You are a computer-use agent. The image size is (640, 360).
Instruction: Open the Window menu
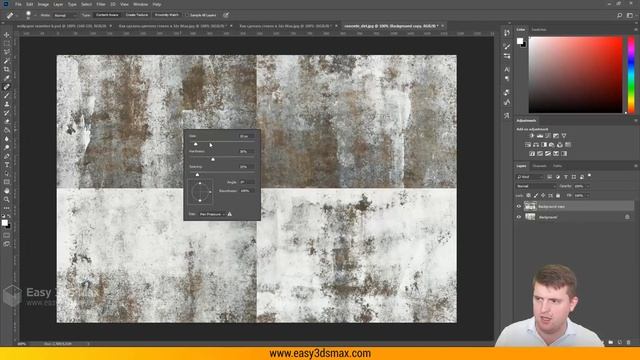coord(140,4)
